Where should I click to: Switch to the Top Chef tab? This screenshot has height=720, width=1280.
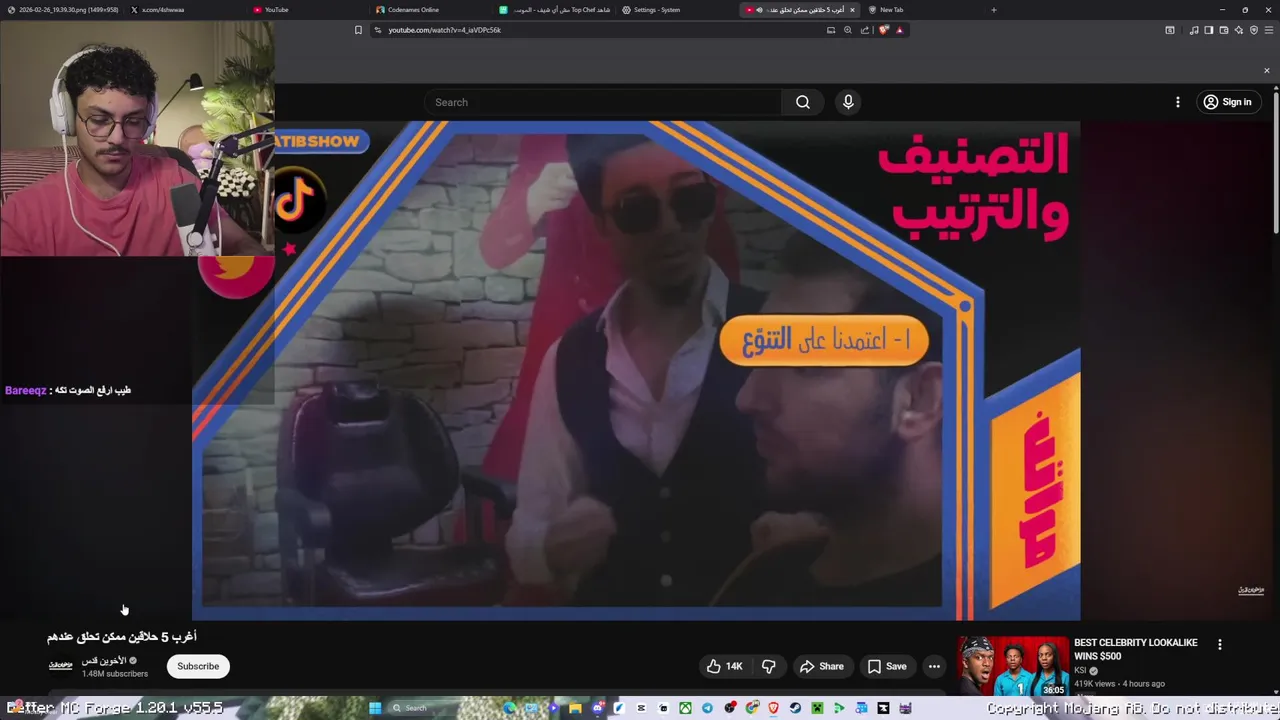(x=554, y=10)
